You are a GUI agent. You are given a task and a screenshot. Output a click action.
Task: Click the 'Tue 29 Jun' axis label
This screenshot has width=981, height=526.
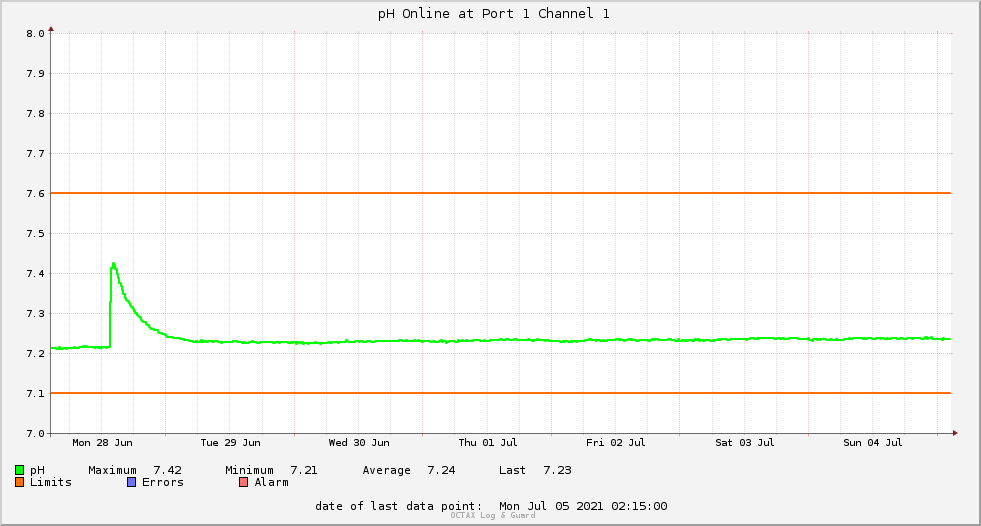(x=230, y=443)
